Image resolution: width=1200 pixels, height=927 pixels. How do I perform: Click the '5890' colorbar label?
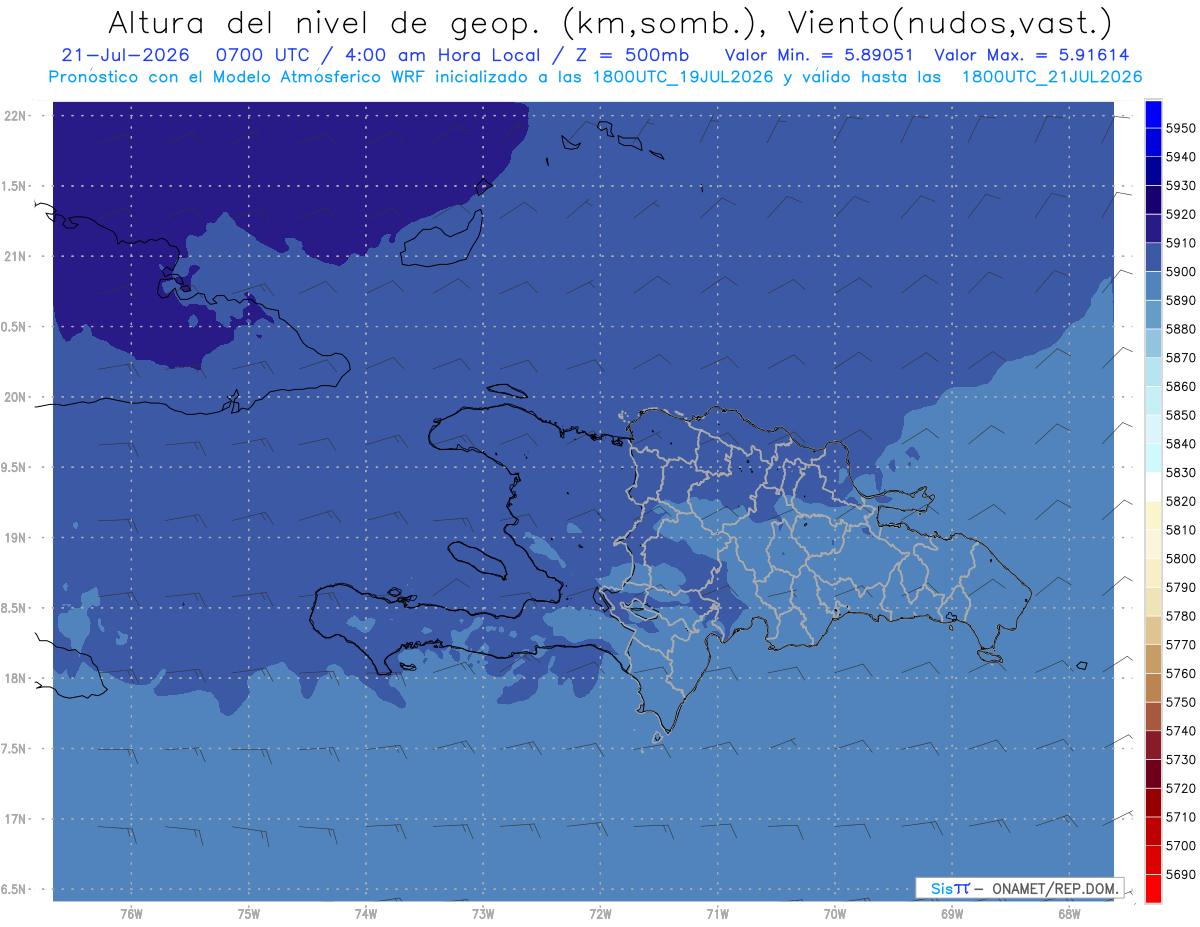click(1180, 300)
